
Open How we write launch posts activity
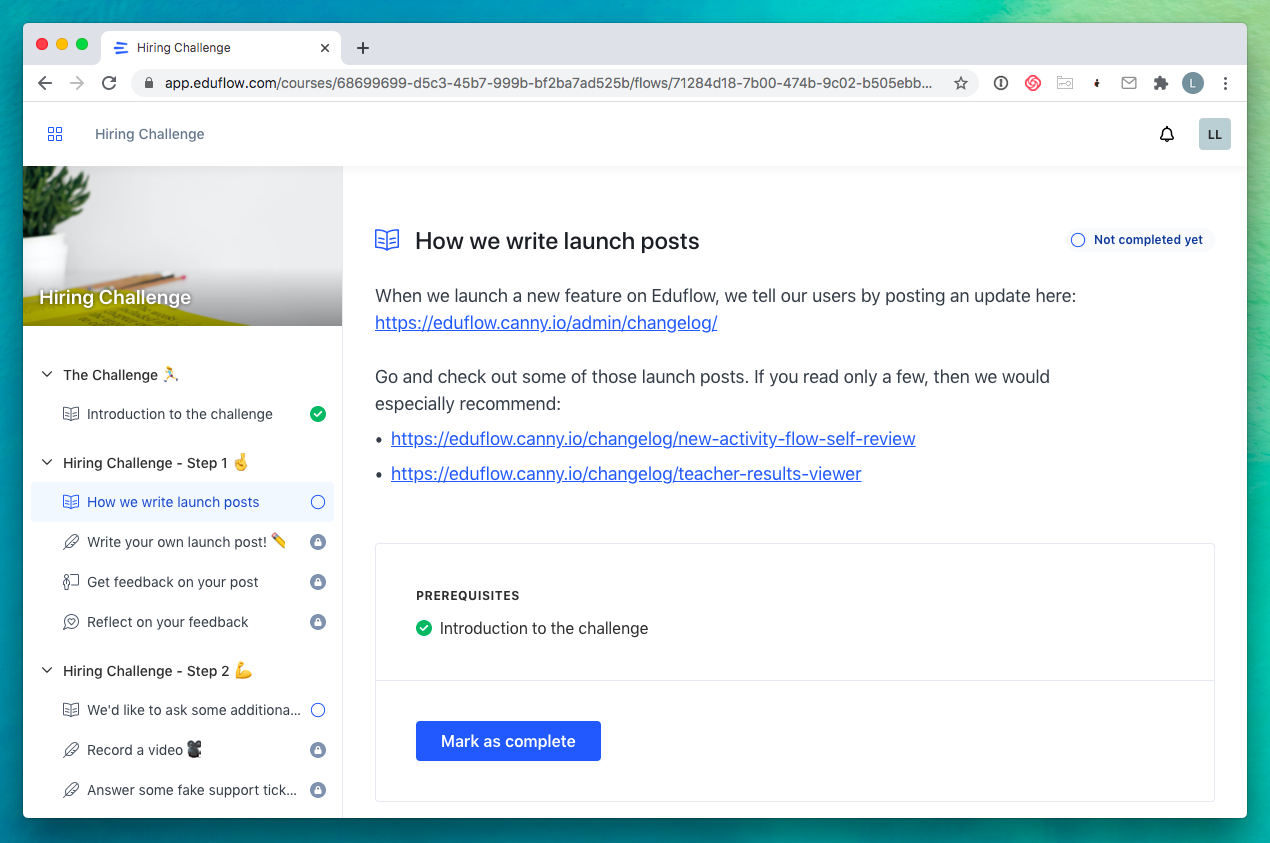click(x=182, y=502)
